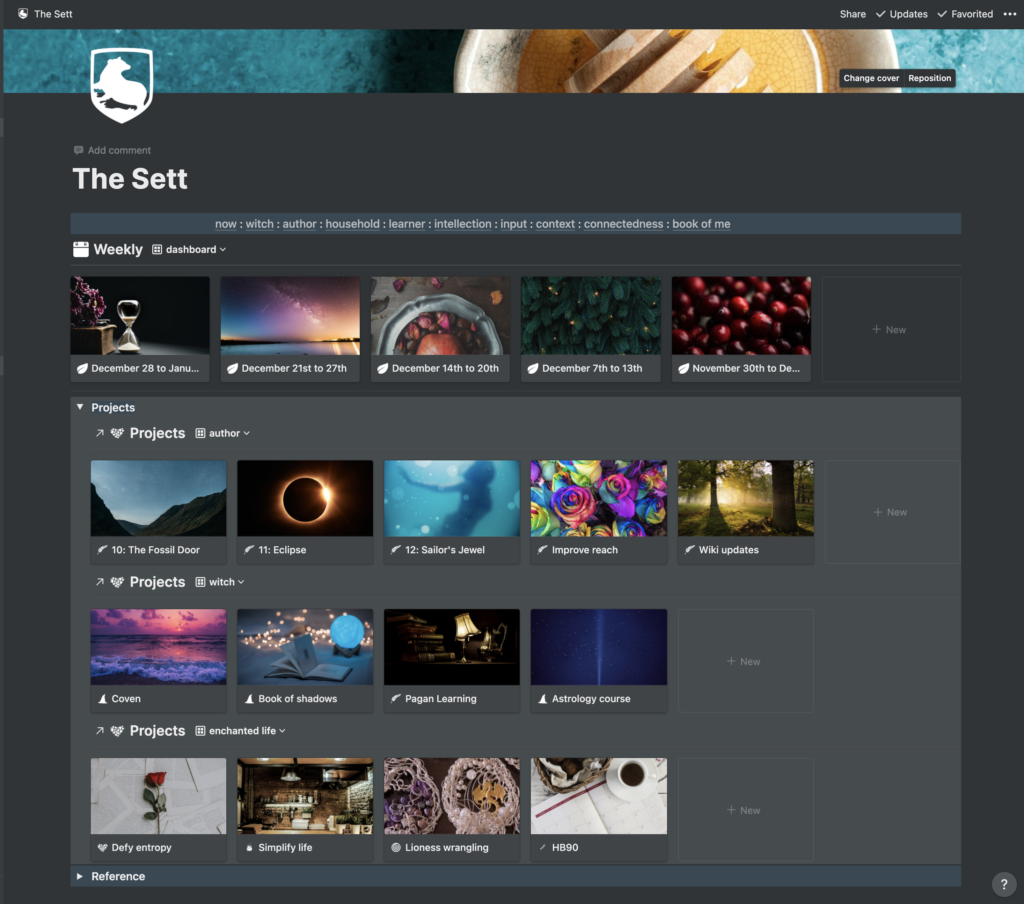Screen dimensions: 1024x904
Task: Click pencil icon on HB90 card
Action: coord(543,848)
